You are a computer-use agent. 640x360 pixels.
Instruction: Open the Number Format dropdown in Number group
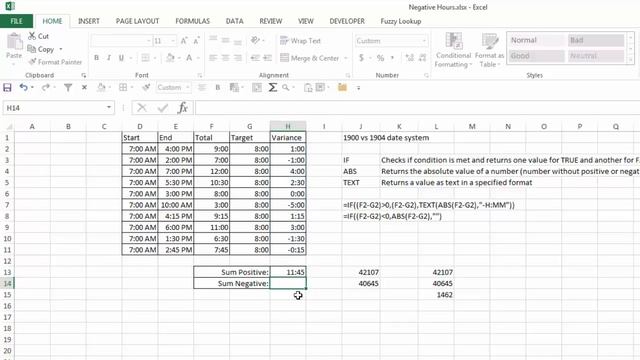click(x=424, y=41)
